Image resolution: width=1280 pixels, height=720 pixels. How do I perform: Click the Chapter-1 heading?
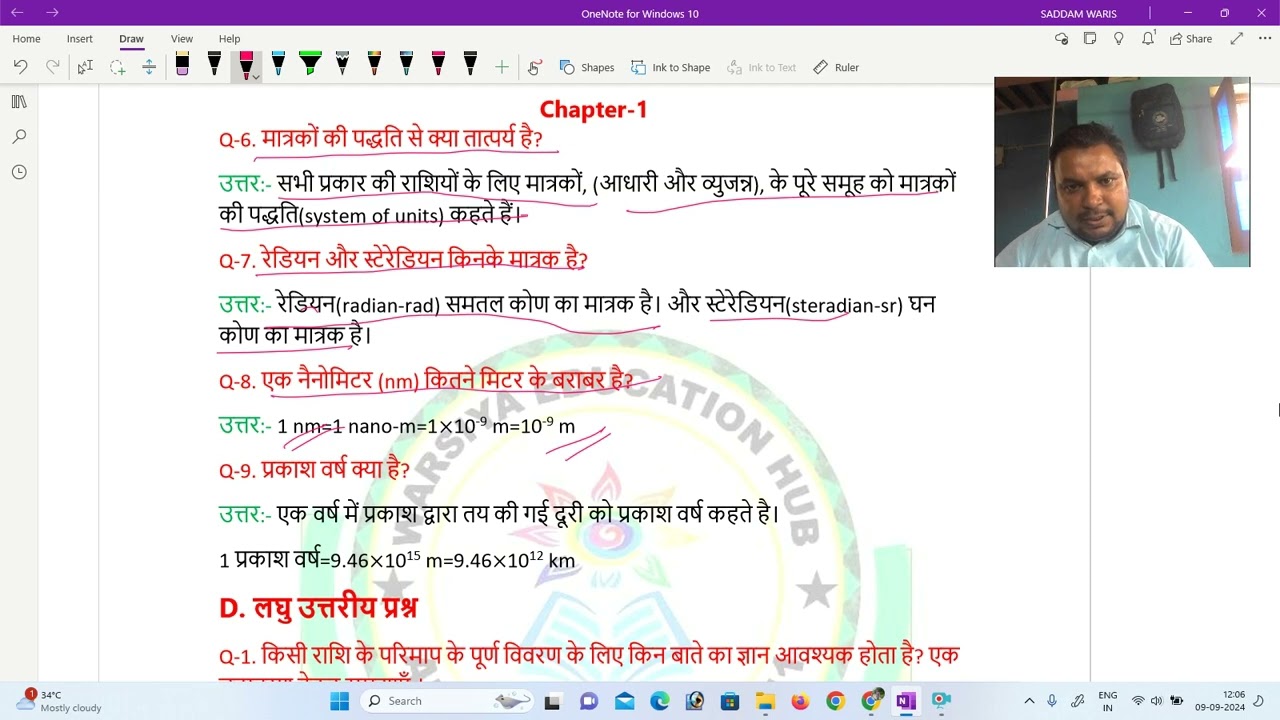[x=594, y=109]
